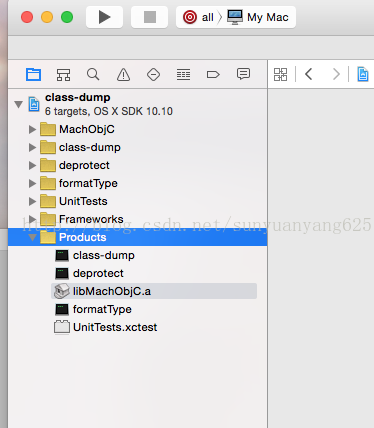The width and height of the screenshot is (374, 428).
Task: Select the deprotect group folder
Action: [x=137, y=165]
